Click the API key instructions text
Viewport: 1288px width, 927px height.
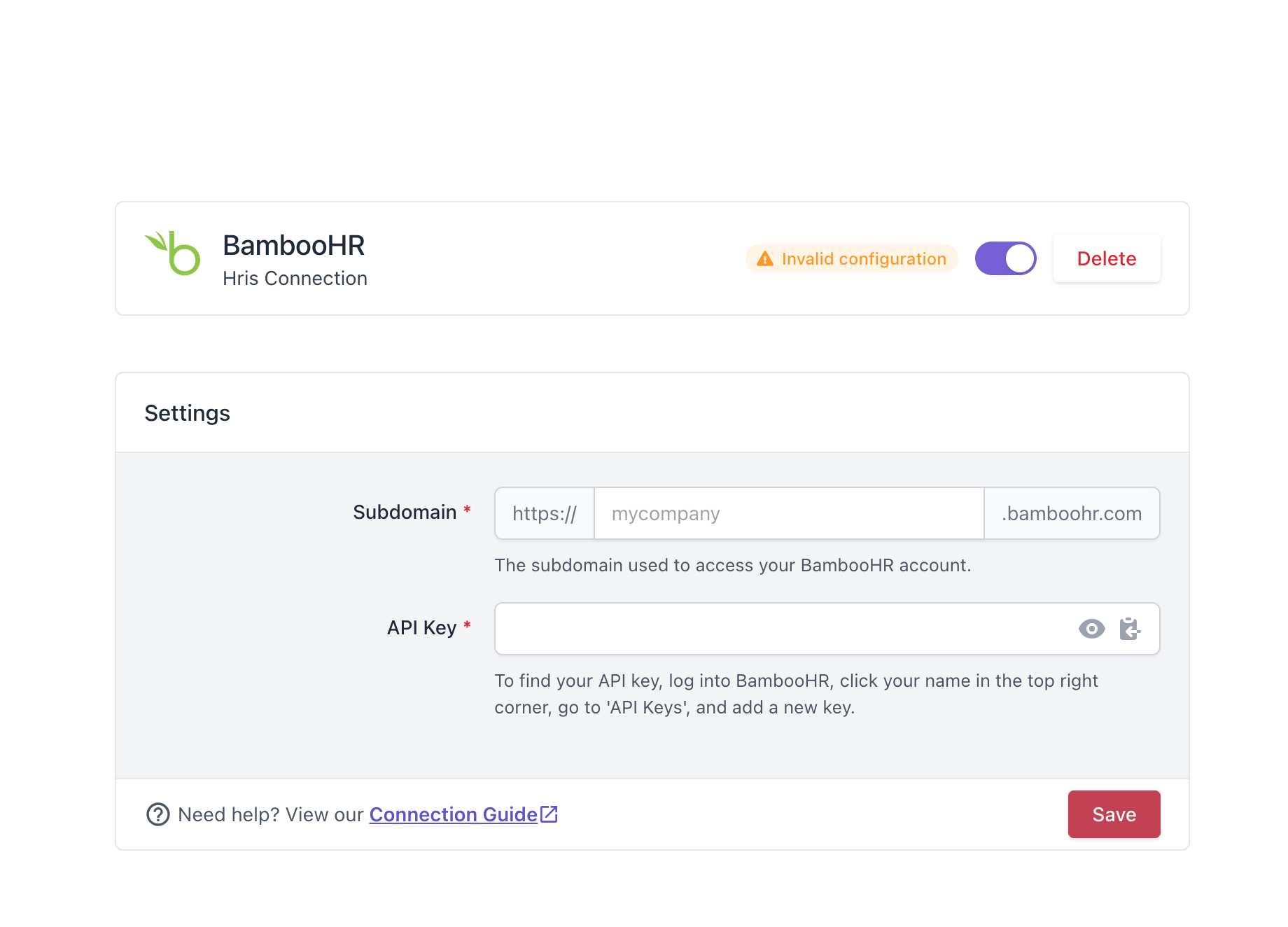point(796,694)
